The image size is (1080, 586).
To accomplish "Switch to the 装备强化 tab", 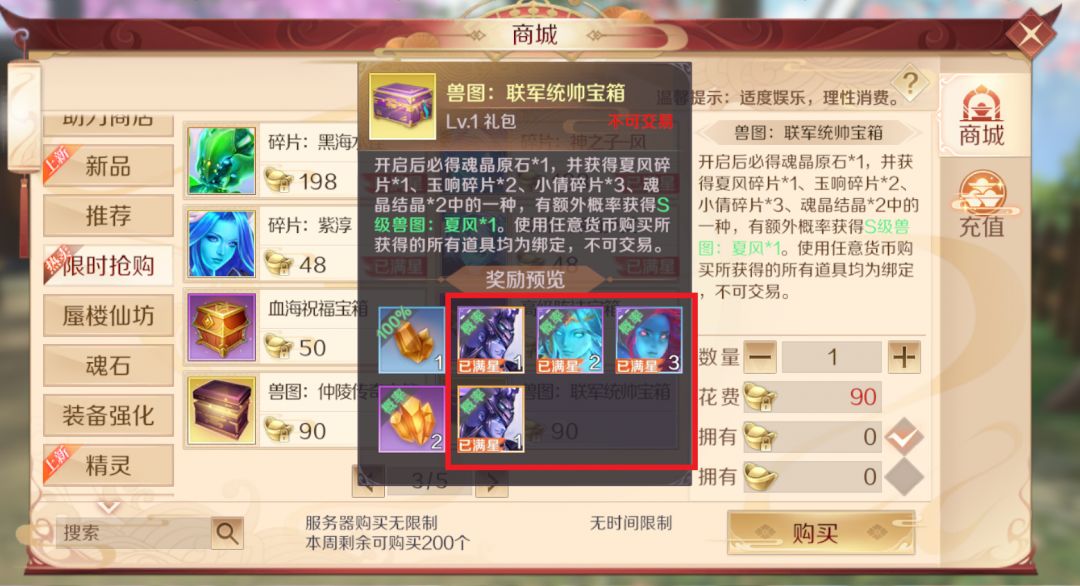I will 108,415.
